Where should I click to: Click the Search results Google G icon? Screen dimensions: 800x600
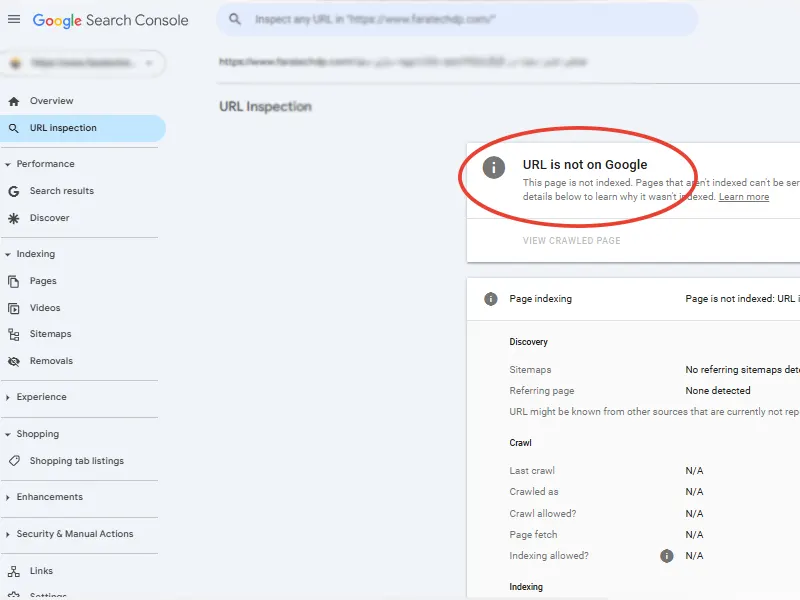(x=14, y=191)
